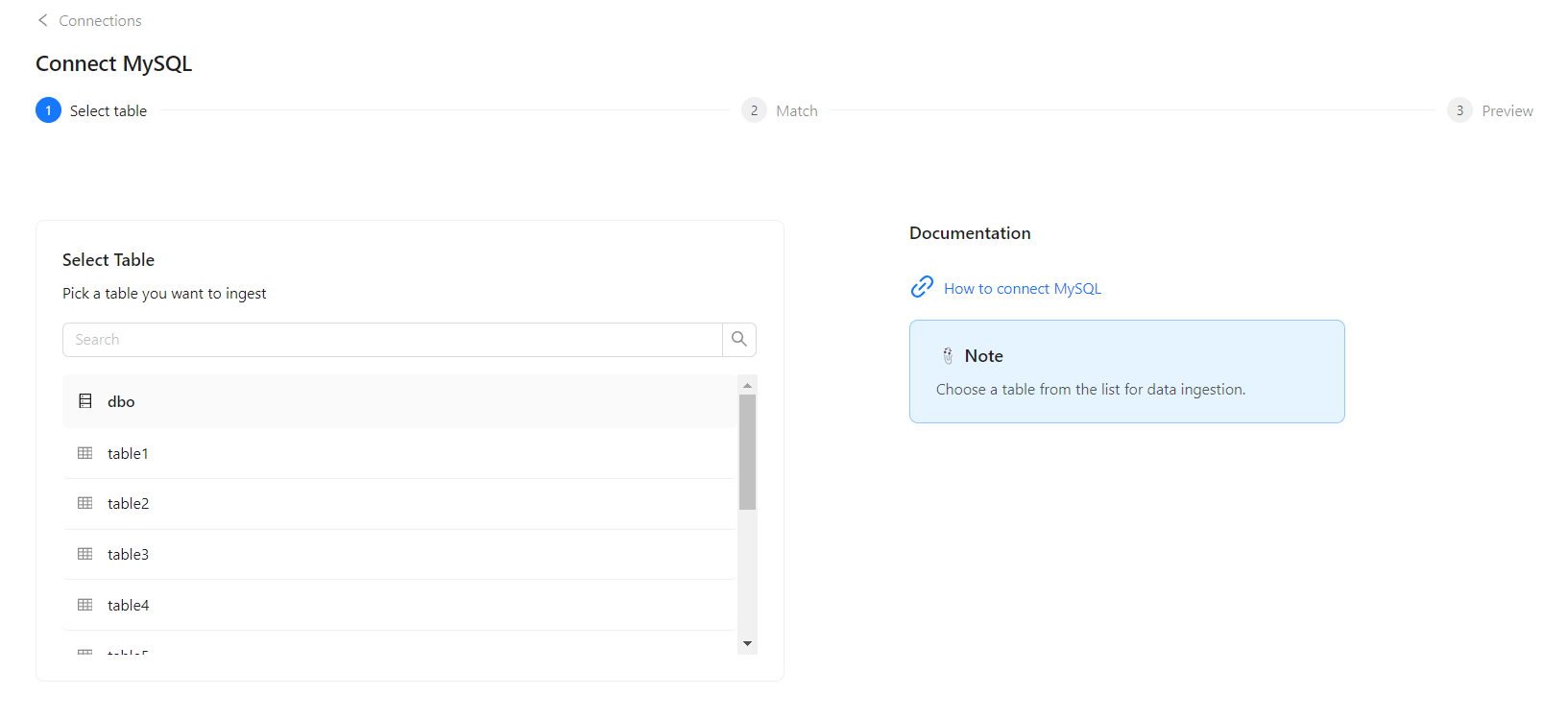Viewport: 1568px width, 719px height.
Task: Select step 2 circle for Match
Action: [754, 110]
